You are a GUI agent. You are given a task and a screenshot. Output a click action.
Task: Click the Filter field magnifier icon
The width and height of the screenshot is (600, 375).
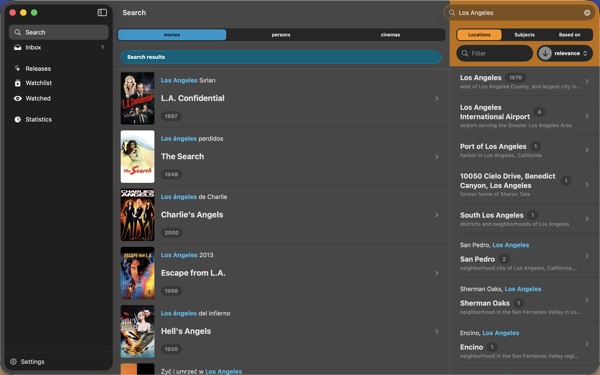tap(465, 53)
